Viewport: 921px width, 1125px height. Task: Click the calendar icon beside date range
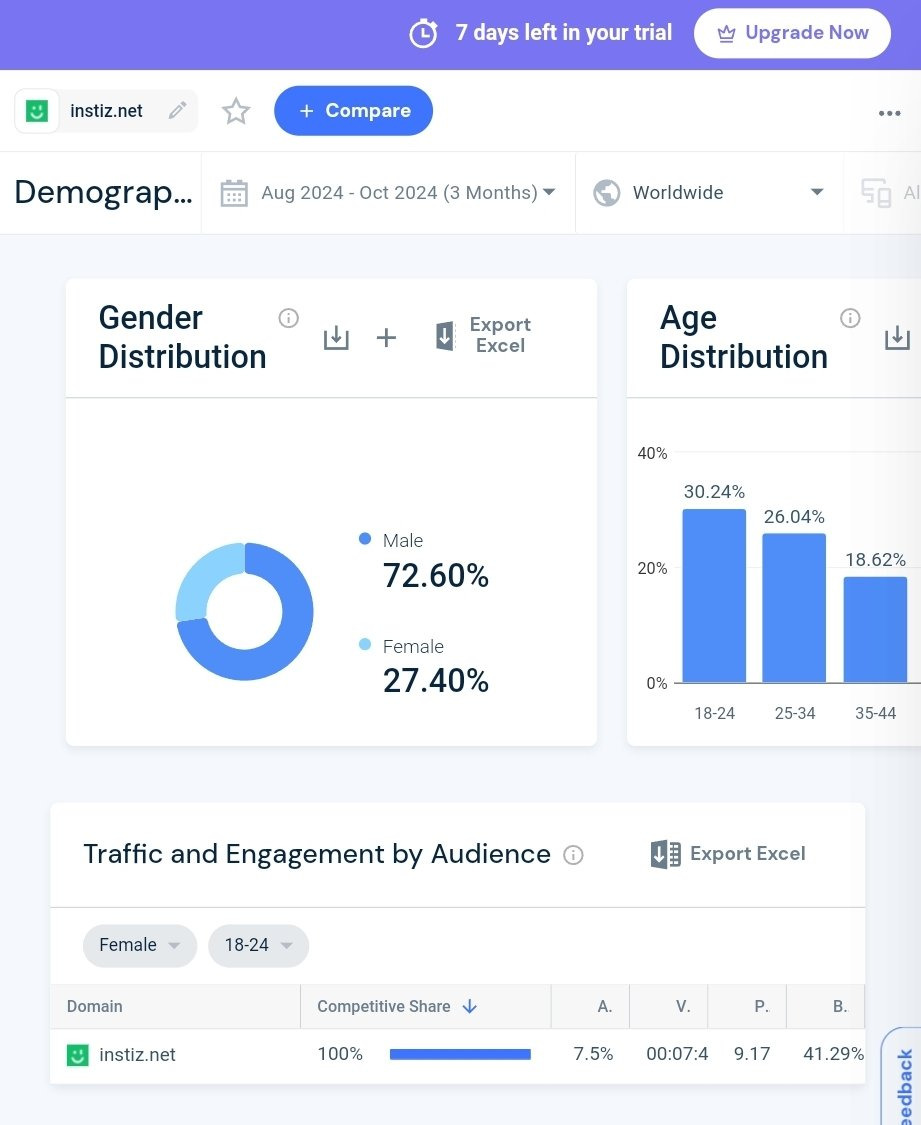[x=234, y=193]
